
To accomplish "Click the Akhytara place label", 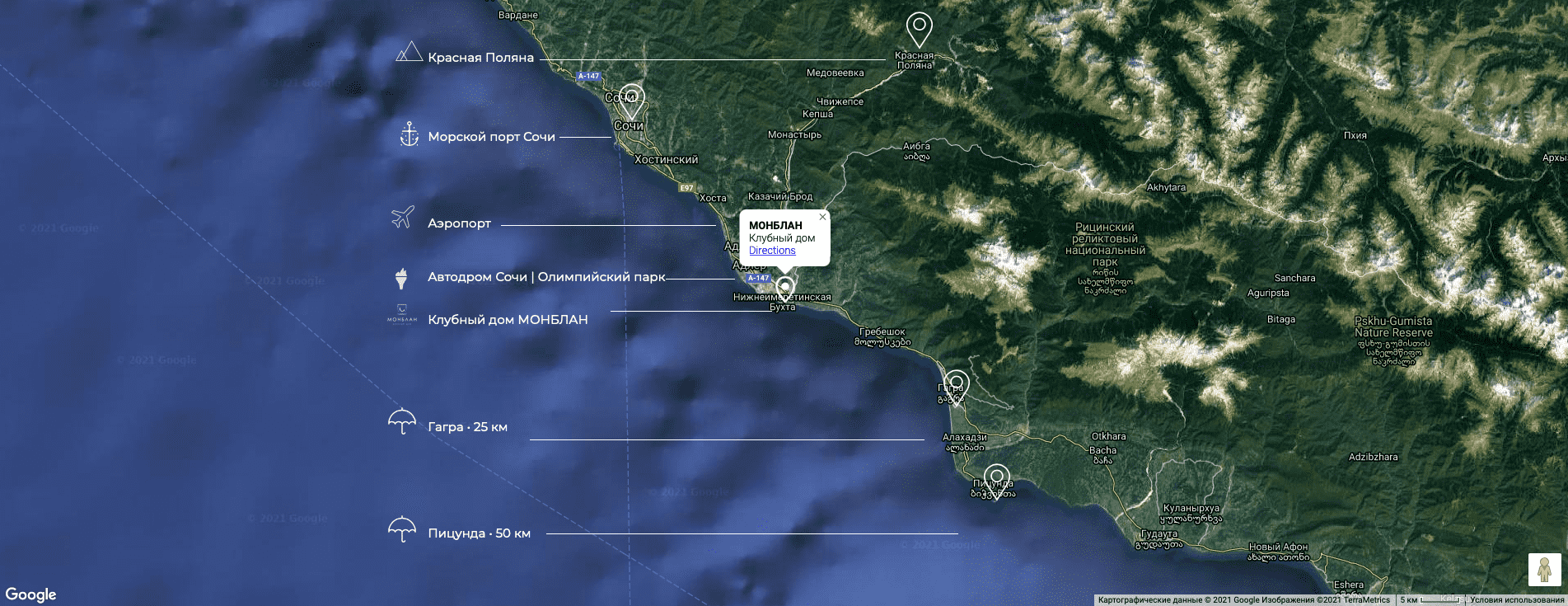I will tap(1166, 187).
